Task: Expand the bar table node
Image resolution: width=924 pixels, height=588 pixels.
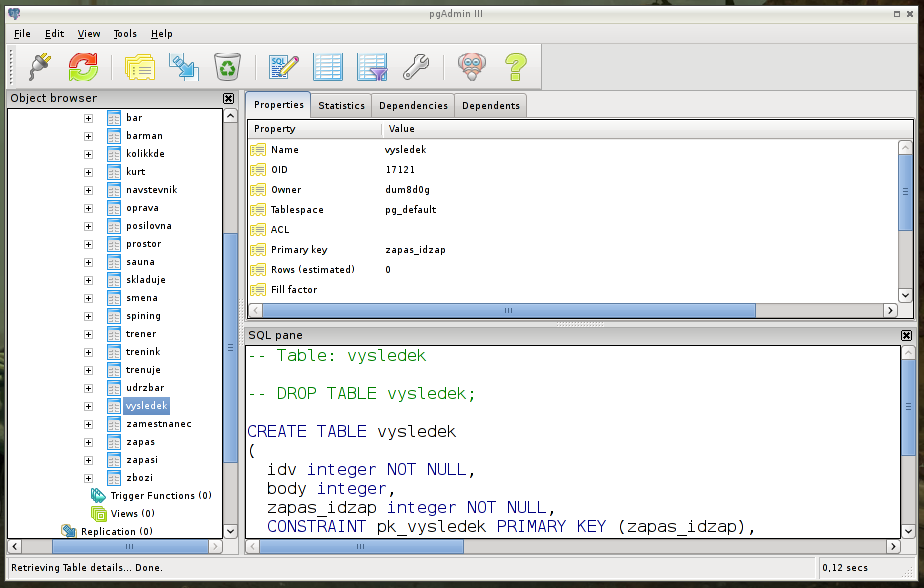Action: point(88,118)
